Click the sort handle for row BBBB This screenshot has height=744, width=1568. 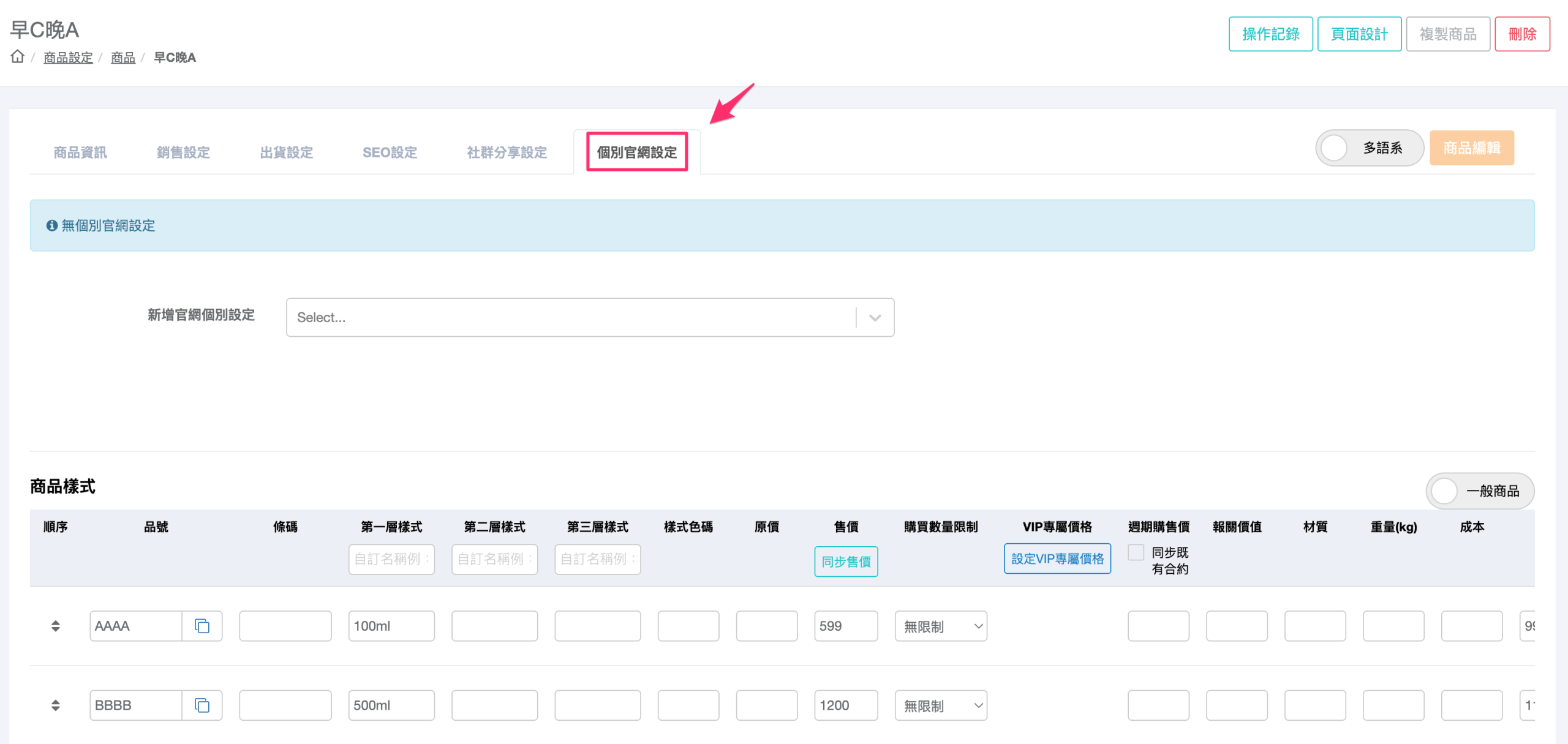tap(55, 705)
